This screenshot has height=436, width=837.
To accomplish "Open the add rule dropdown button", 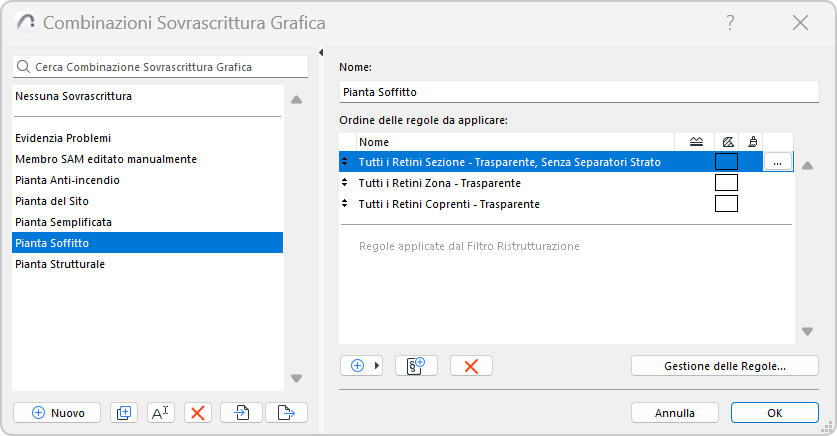I will click(x=362, y=366).
